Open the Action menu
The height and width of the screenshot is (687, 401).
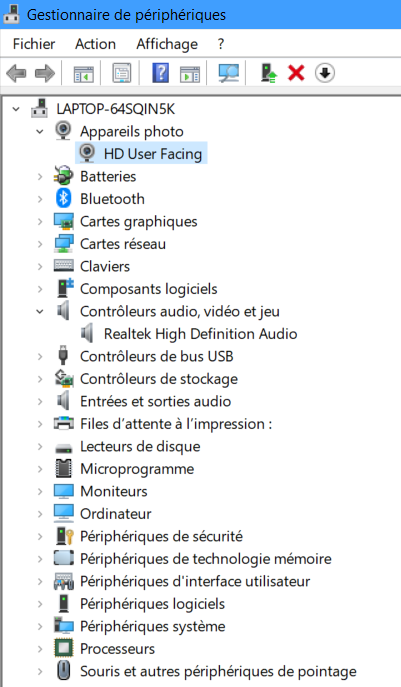click(95, 44)
